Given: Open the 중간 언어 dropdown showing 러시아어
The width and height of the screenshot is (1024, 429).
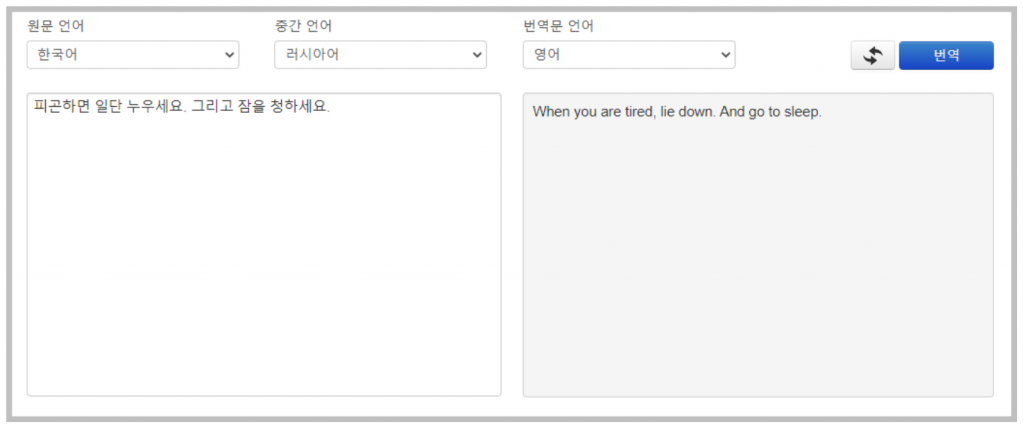Looking at the screenshot, I should pyautogui.click(x=380, y=55).
